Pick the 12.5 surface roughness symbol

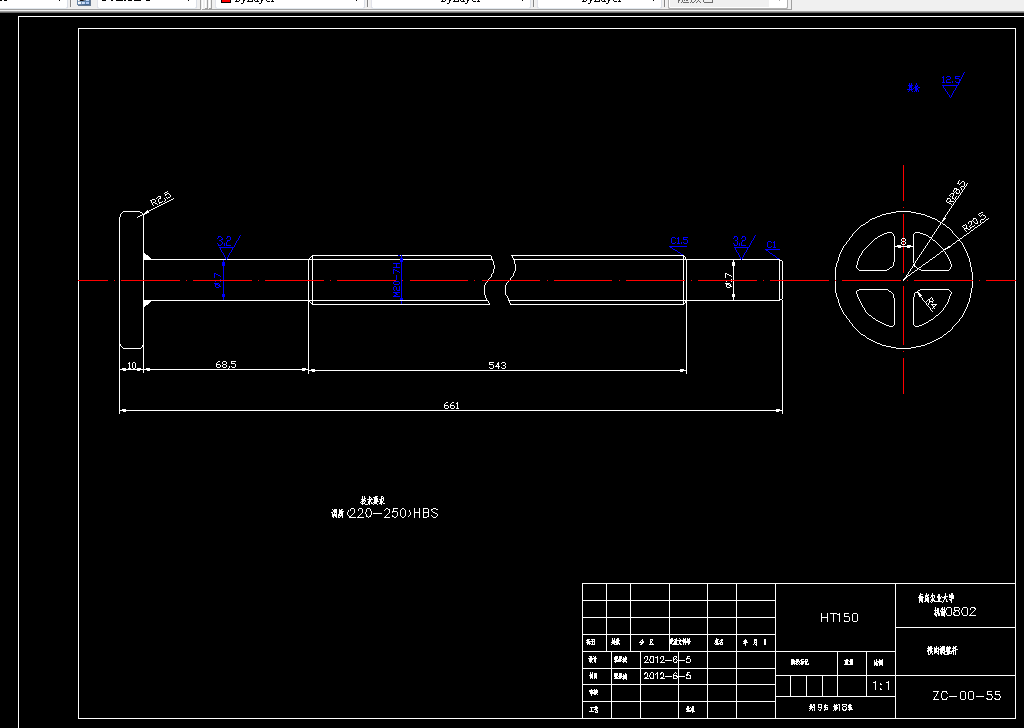[x=952, y=85]
